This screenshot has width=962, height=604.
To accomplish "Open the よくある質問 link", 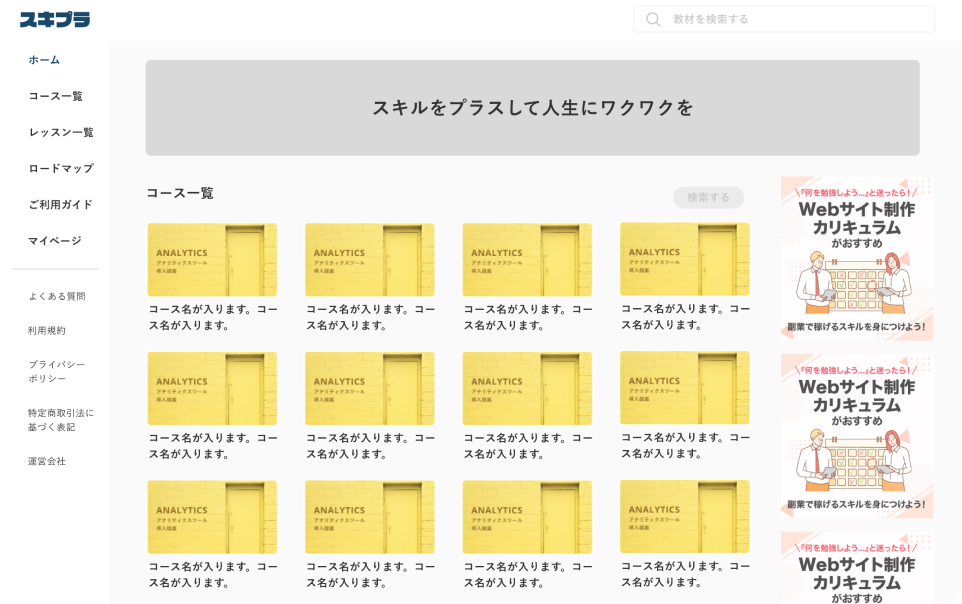I will pyautogui.click(x=56, y=296).
